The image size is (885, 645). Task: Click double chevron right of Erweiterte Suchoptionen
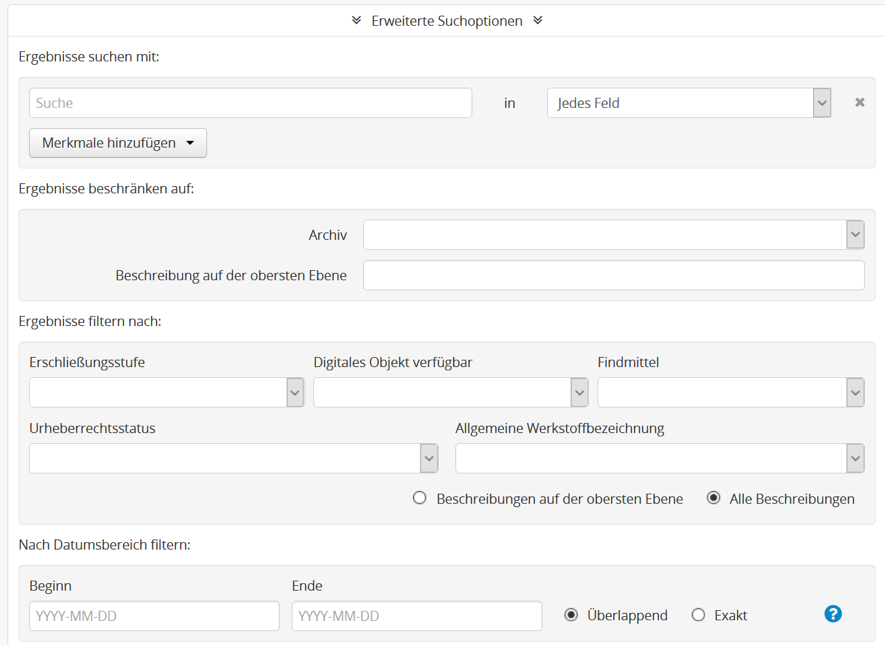[538, 20]
